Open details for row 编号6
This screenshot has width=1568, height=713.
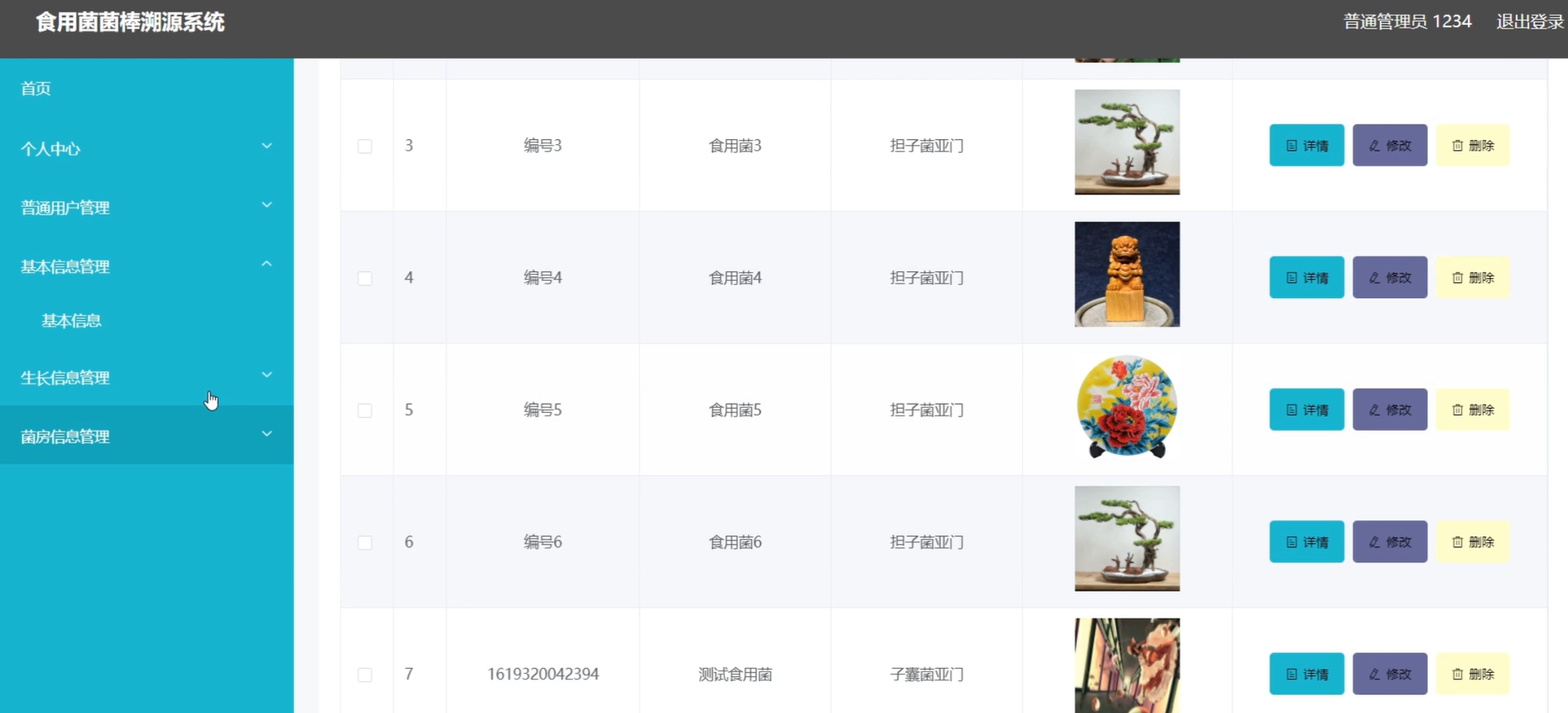1307,542
